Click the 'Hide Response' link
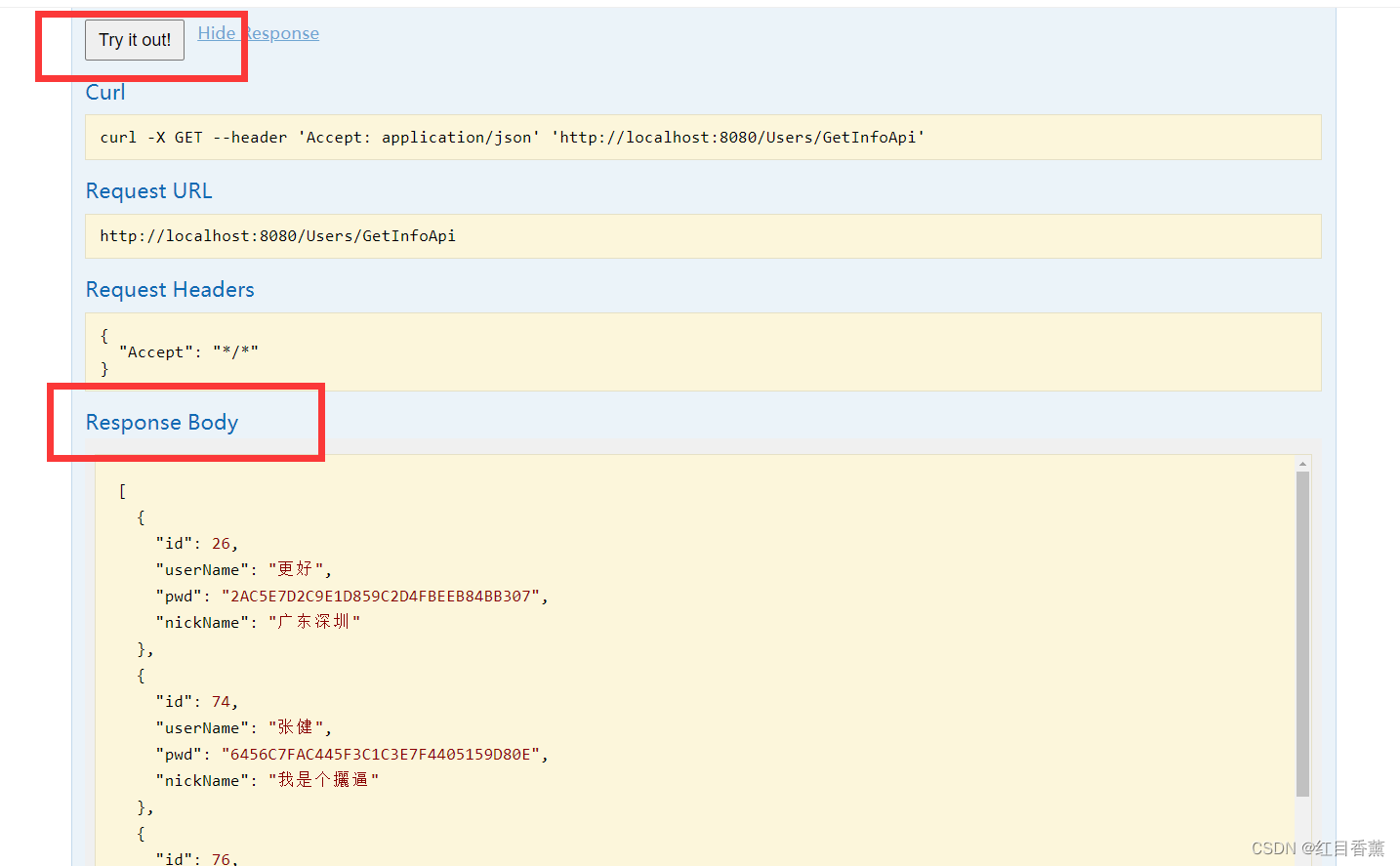This screenshot has width=1400, height=866. tap(258, 32)
